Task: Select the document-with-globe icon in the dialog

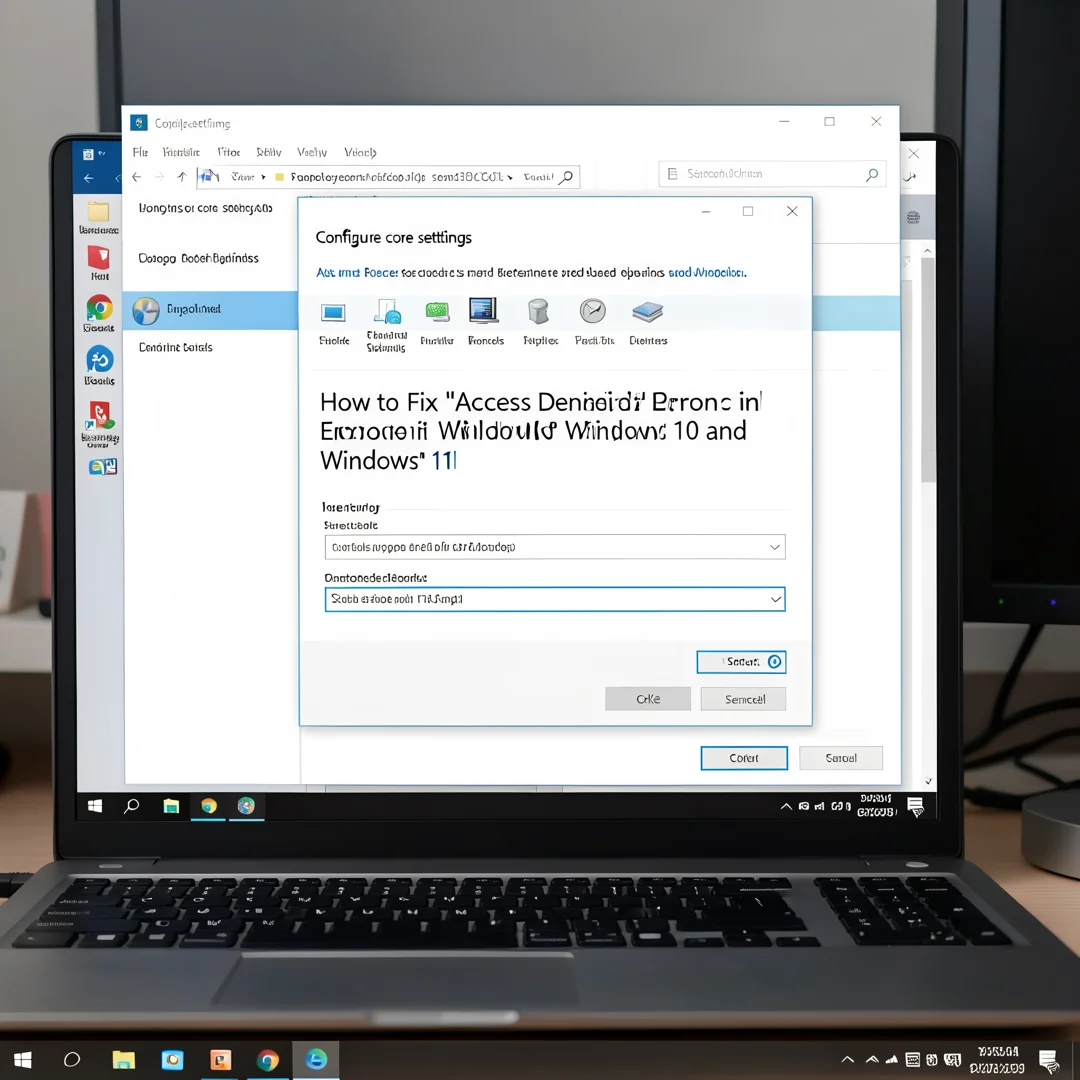Action: coord(387,311)
